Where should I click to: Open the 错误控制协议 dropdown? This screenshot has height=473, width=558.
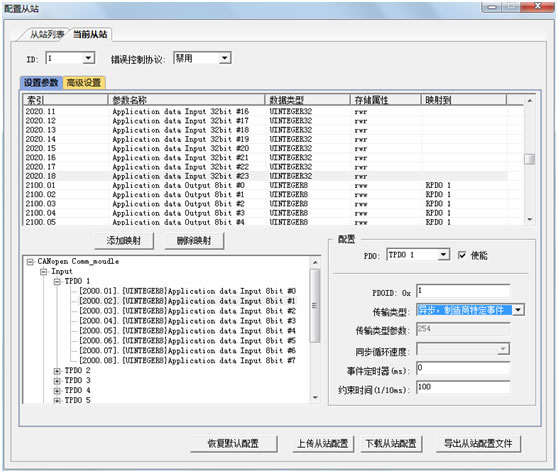pyautogui.click(x=224, y=58)
